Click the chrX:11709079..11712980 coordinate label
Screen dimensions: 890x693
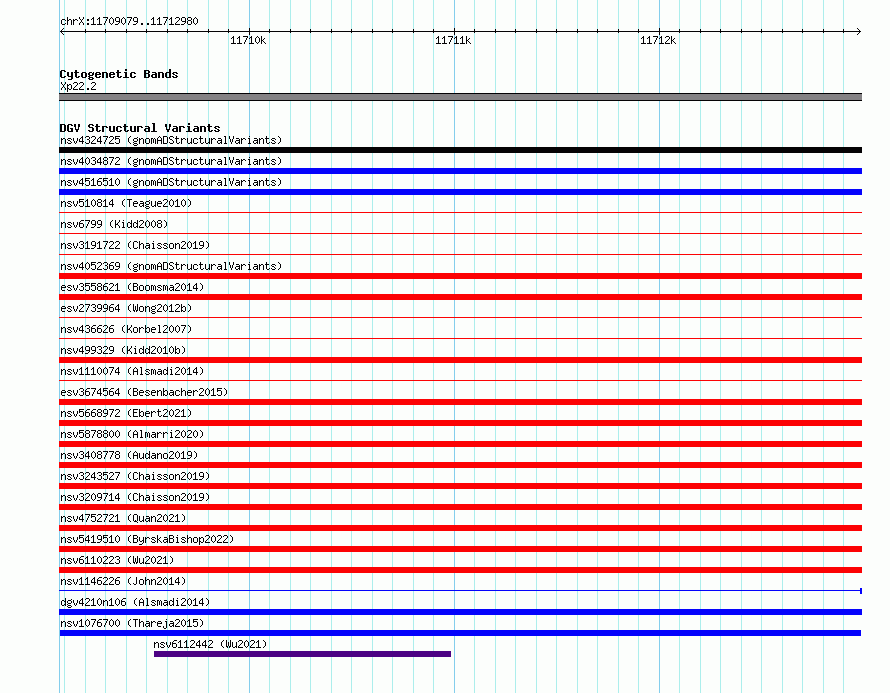[129, 22]
